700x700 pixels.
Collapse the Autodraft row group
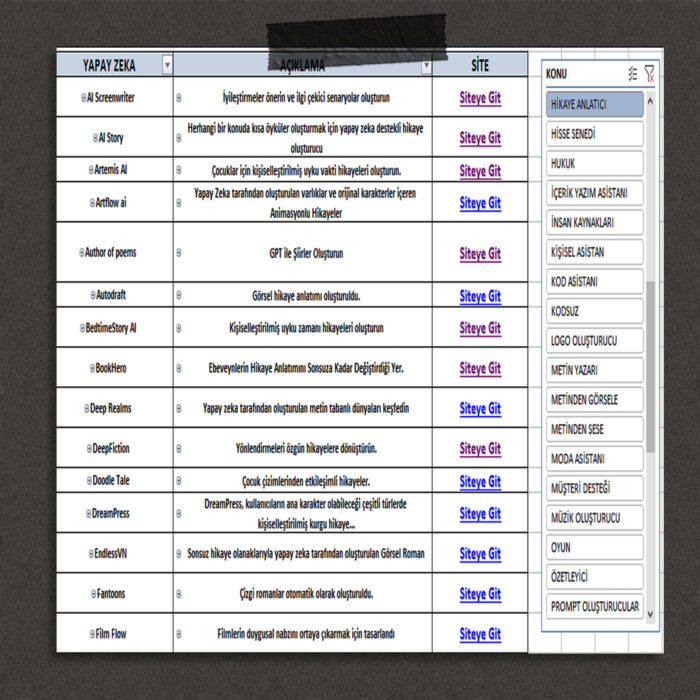click(x=93, y=295)
